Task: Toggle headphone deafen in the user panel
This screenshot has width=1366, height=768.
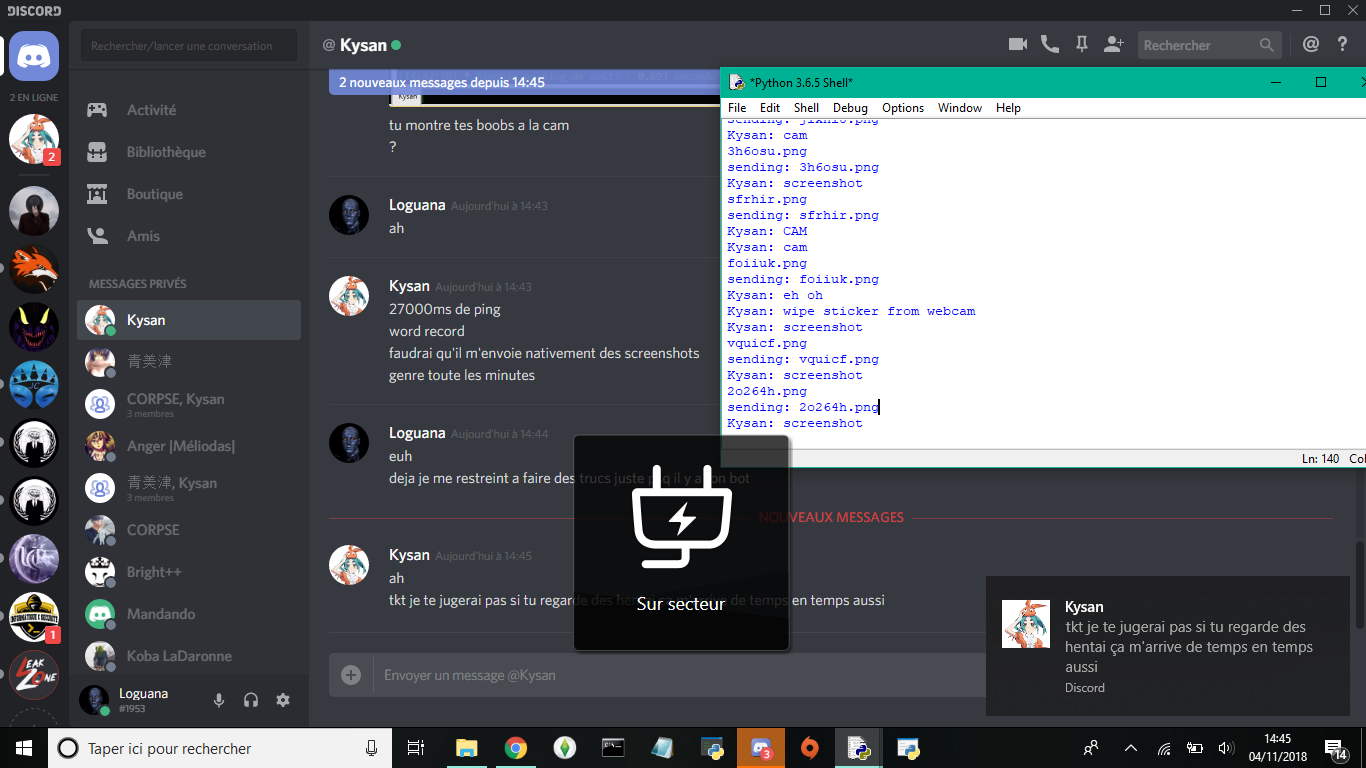Action: [x=251, y=700]
